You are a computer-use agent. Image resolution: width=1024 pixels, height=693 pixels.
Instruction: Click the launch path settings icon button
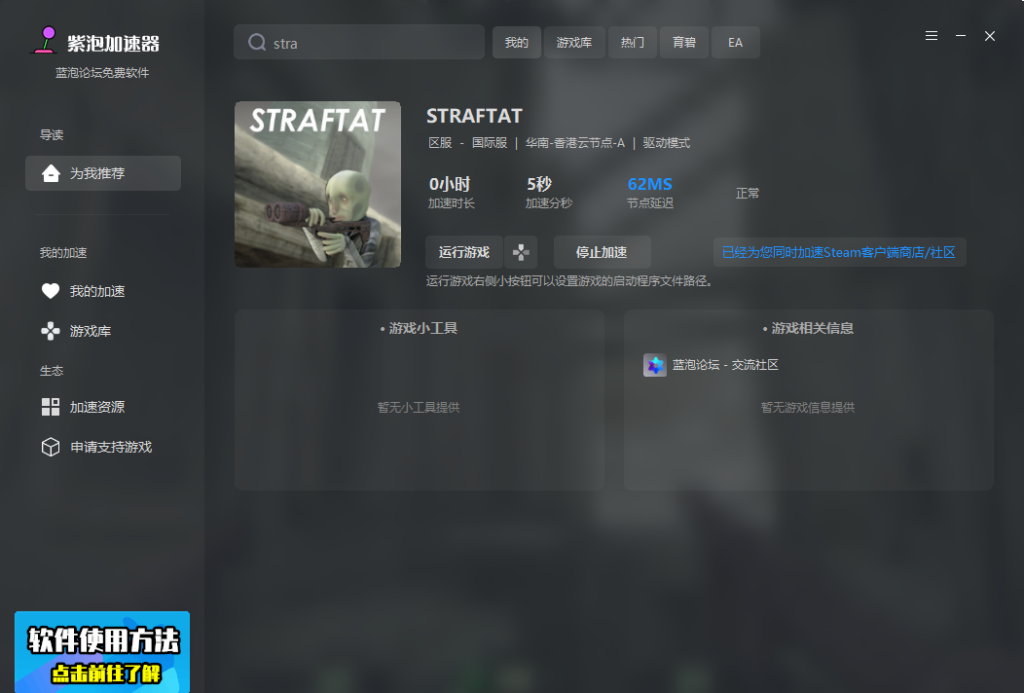pos(521,252)
